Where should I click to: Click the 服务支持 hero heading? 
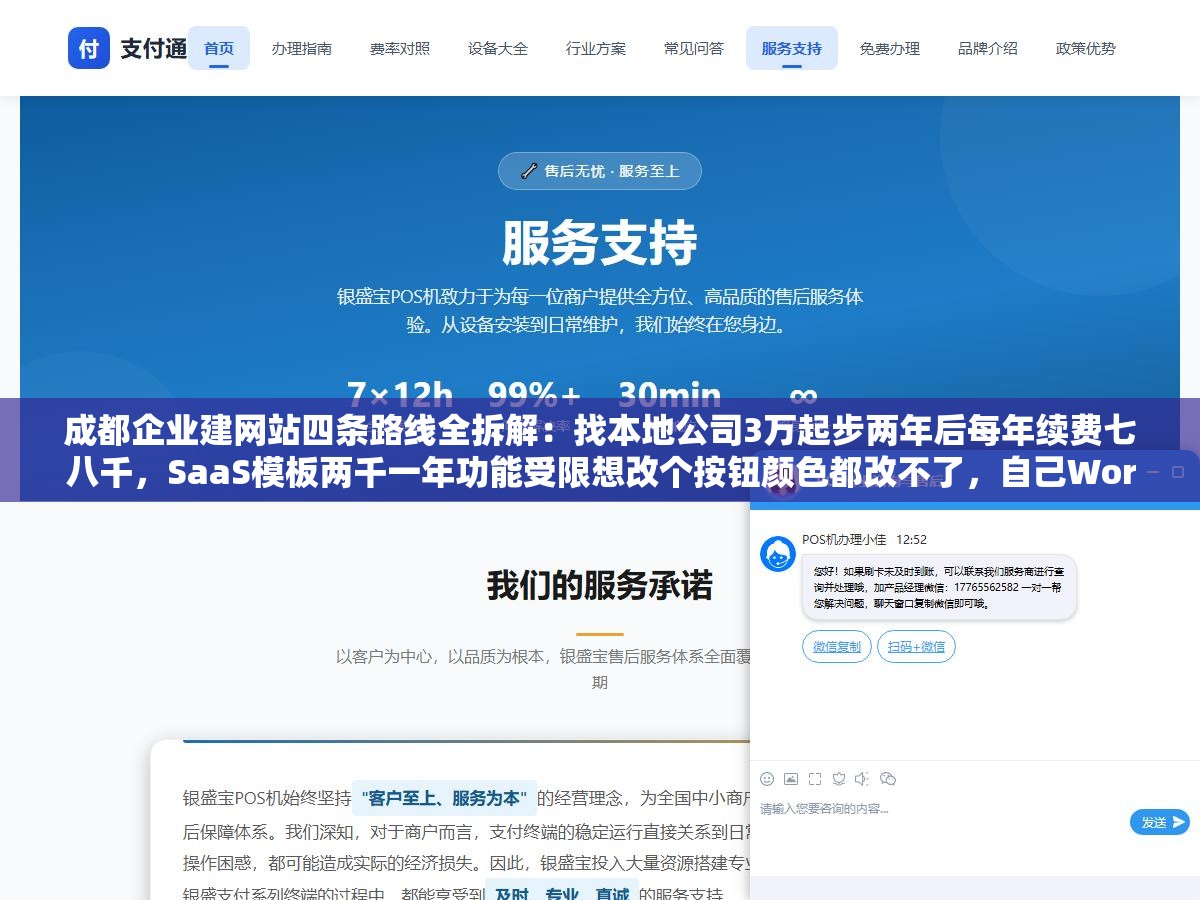(x=600, y=243)
